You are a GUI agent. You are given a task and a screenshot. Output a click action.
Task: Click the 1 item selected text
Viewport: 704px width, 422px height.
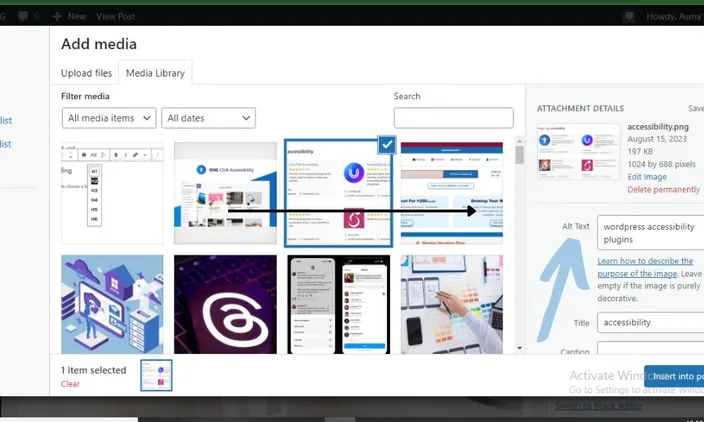pyautogui.click(x=93, y=370)
